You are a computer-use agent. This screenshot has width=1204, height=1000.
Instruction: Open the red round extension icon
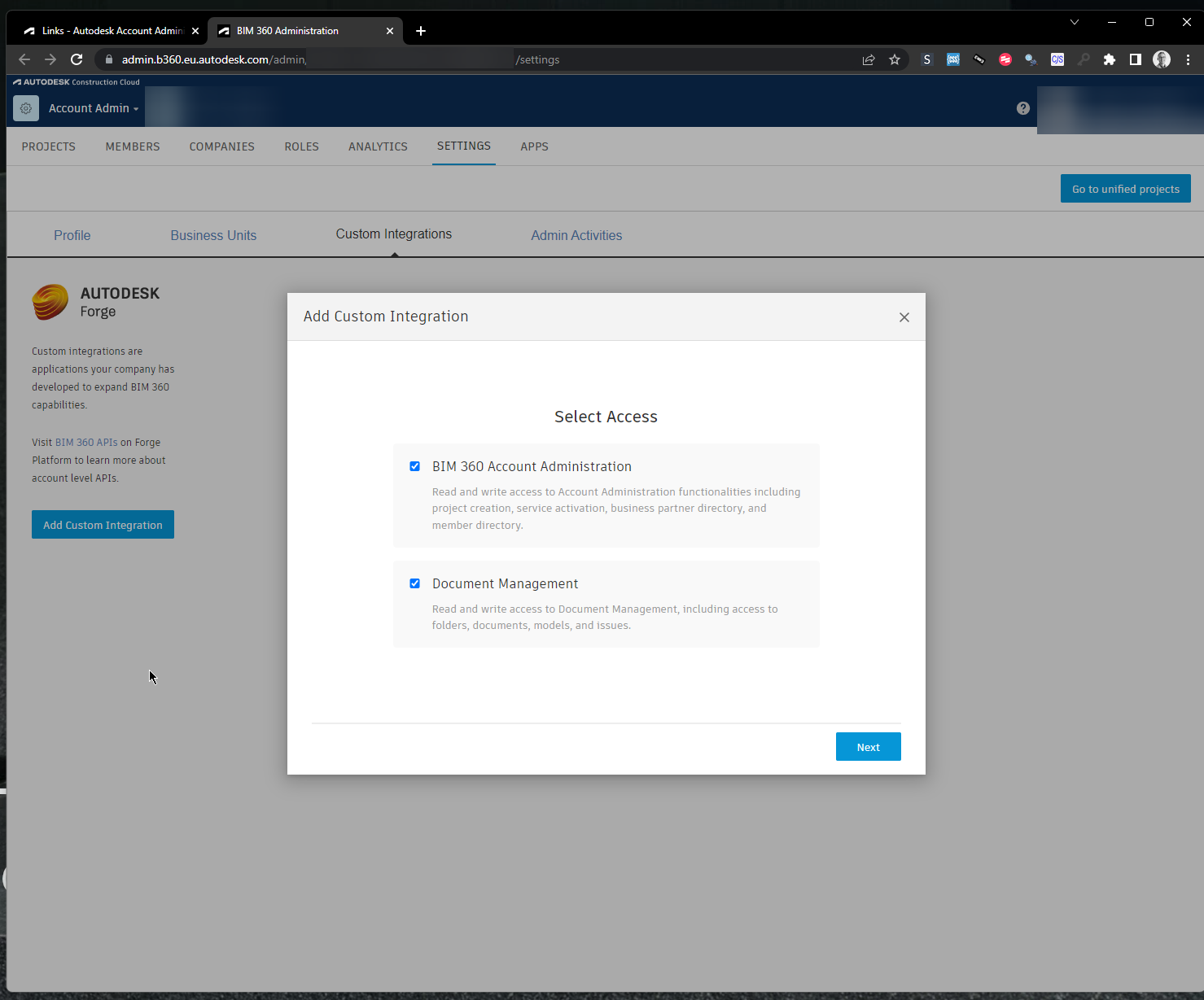tap(1005, 59)
